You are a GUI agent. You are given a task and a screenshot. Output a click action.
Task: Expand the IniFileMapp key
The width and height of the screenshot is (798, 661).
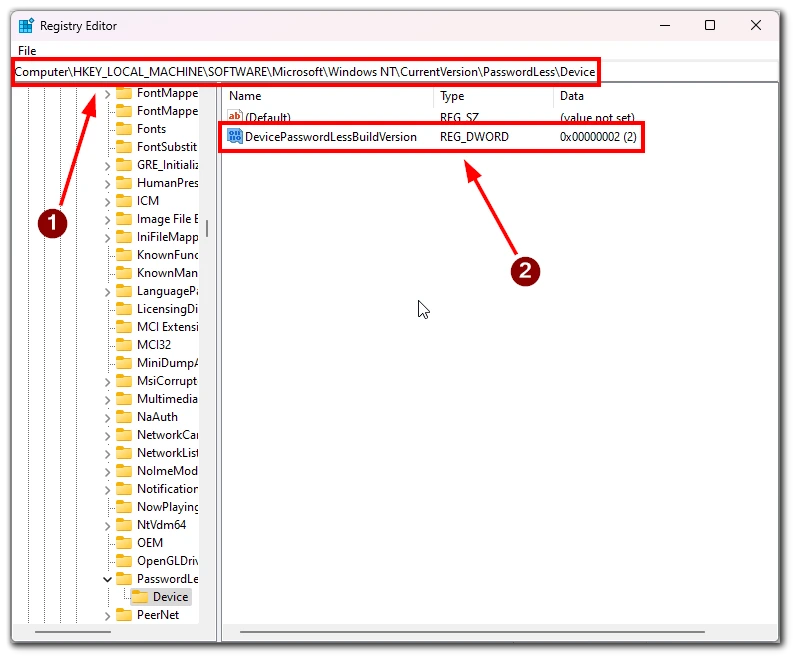click(x=107, y=238)
